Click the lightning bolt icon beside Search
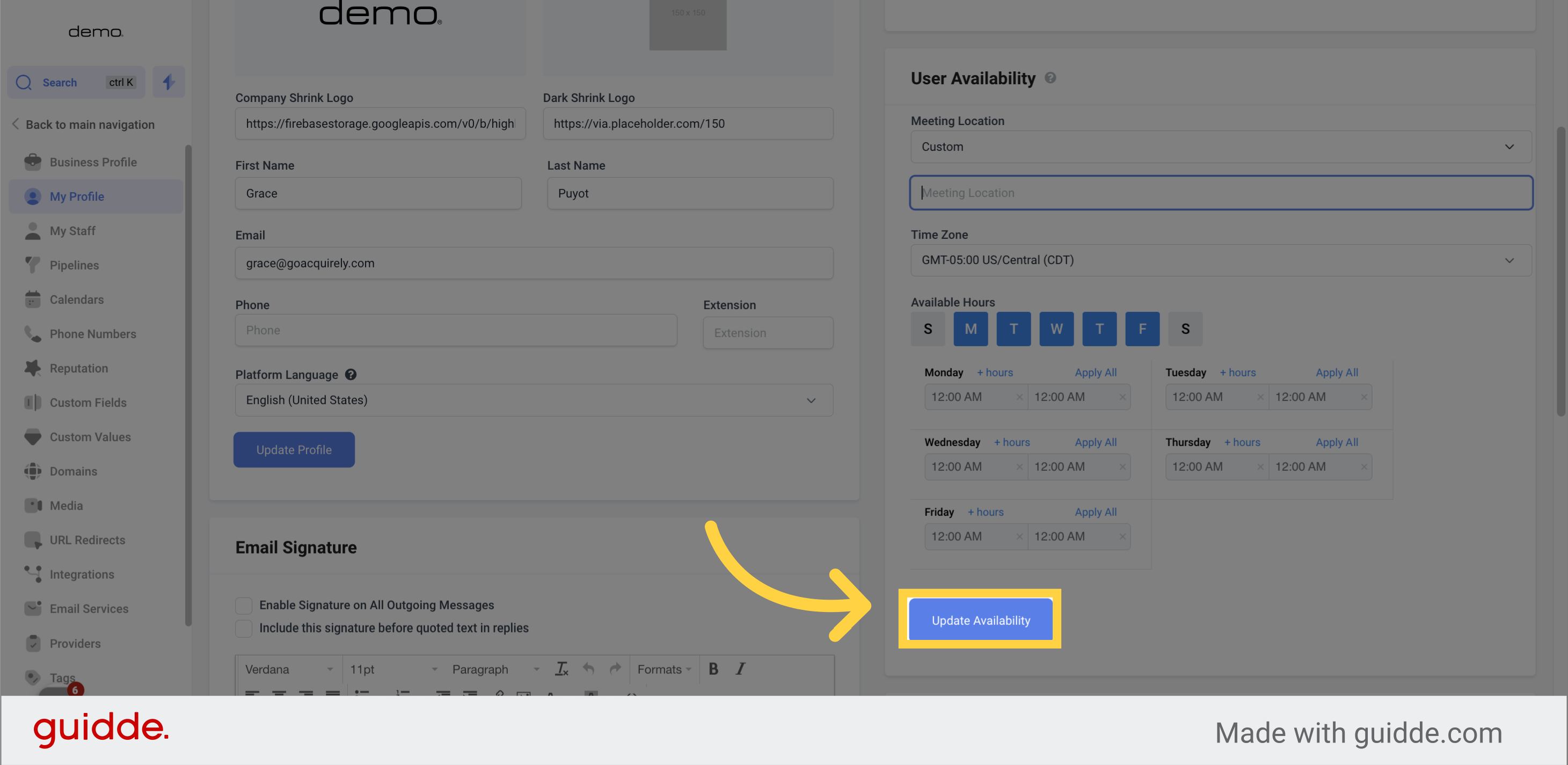 coord(169,82)
